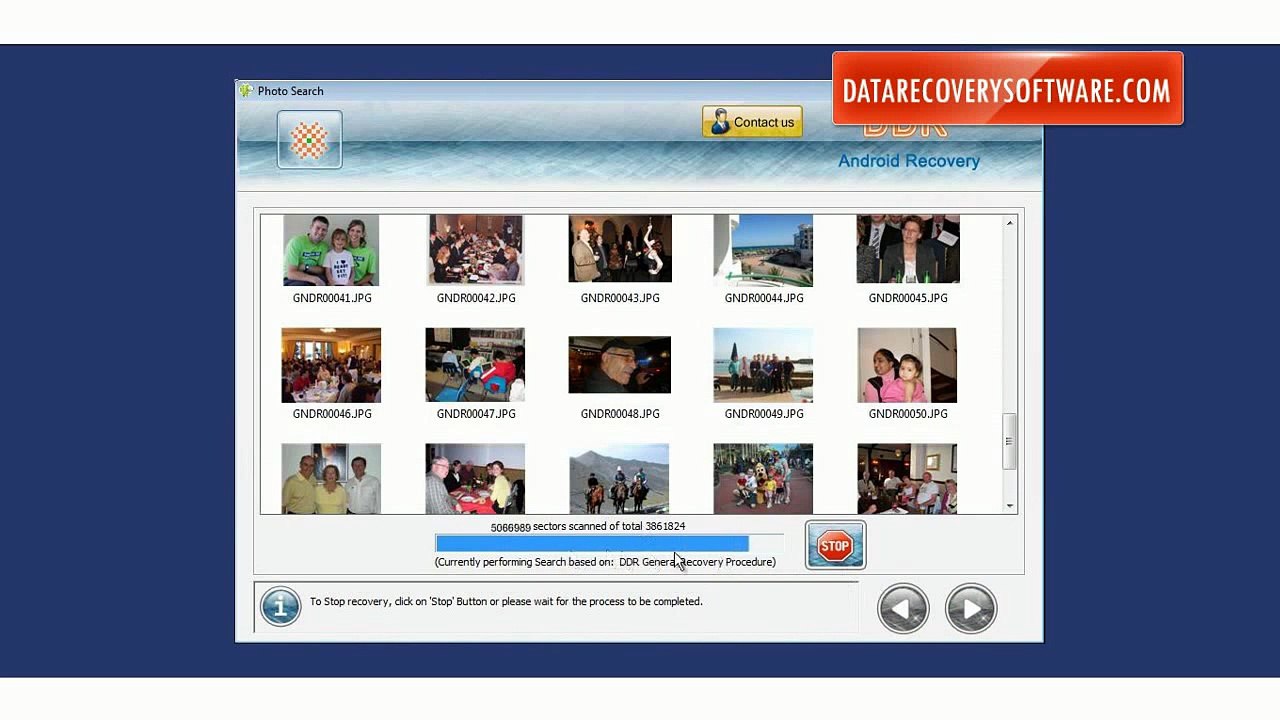This screenshot has height=720, width=1280.
Task: Click the sectors scanned status text
Action: tap(588, 526)
